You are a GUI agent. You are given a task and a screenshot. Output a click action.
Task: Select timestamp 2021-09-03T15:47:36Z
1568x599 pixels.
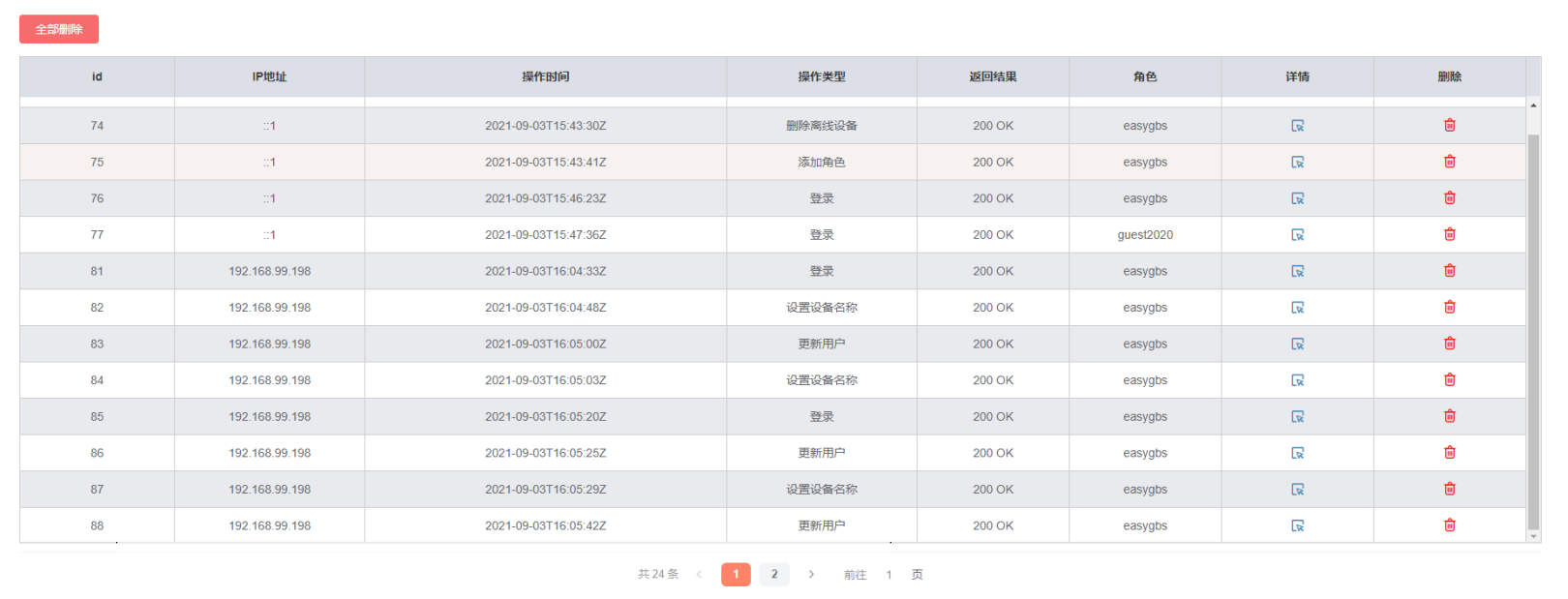tap(546, 235)
